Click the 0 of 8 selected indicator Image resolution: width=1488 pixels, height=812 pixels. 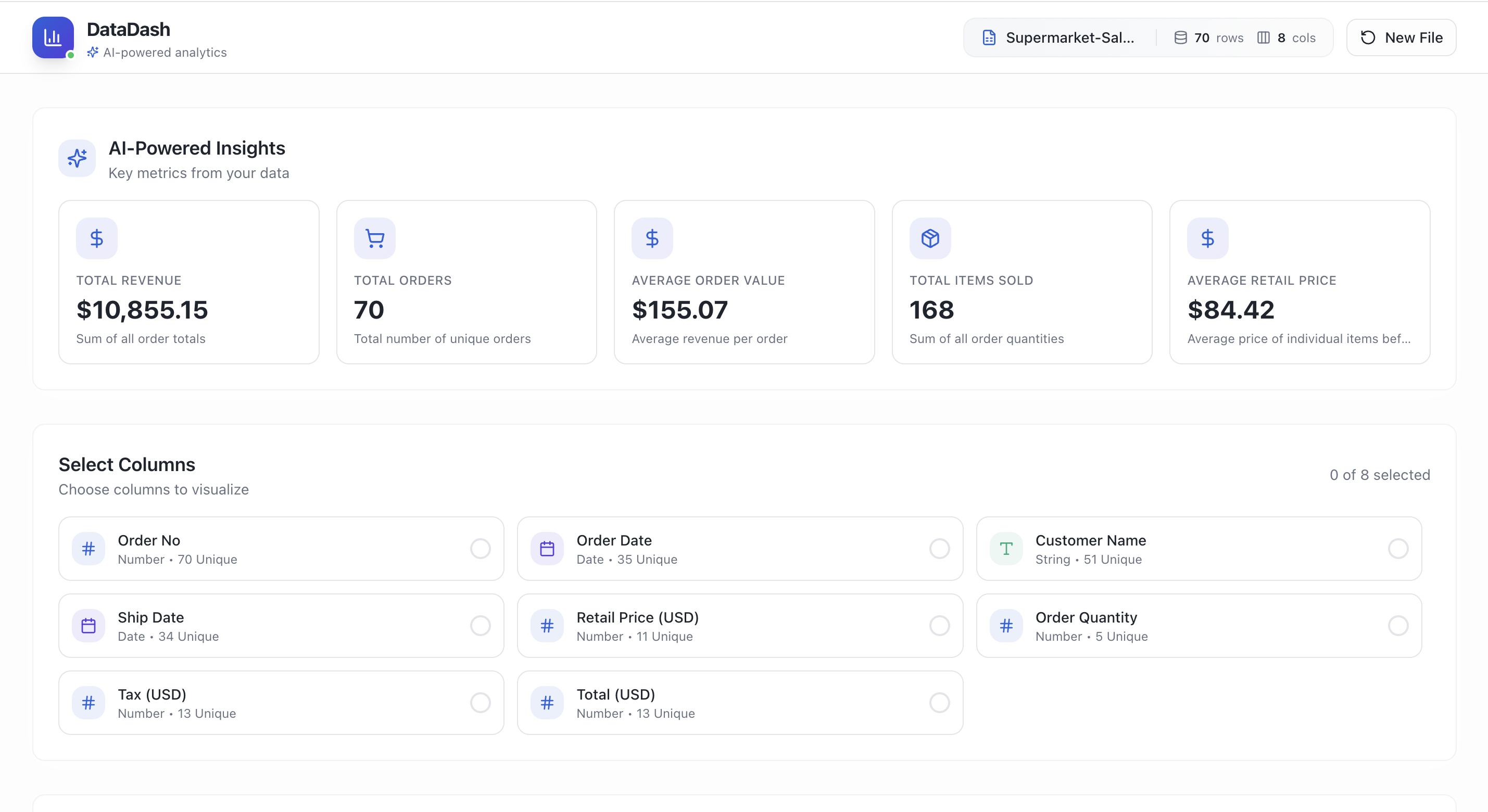[x=1380, y=475]
